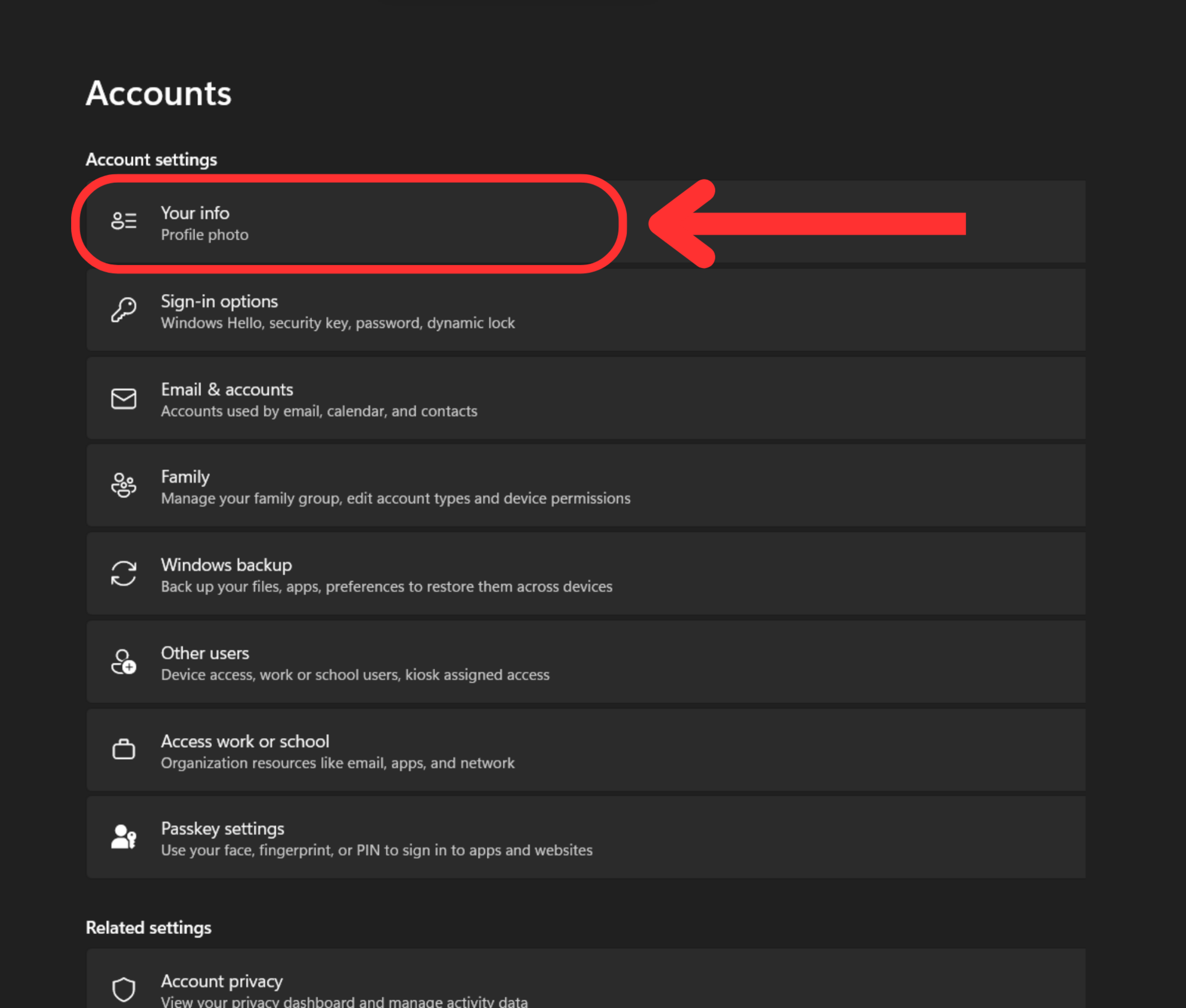This screenshot has width=1186, height=1008.
Task: Click the Profile photo subtitle text
Action: (x=204, y=235)
